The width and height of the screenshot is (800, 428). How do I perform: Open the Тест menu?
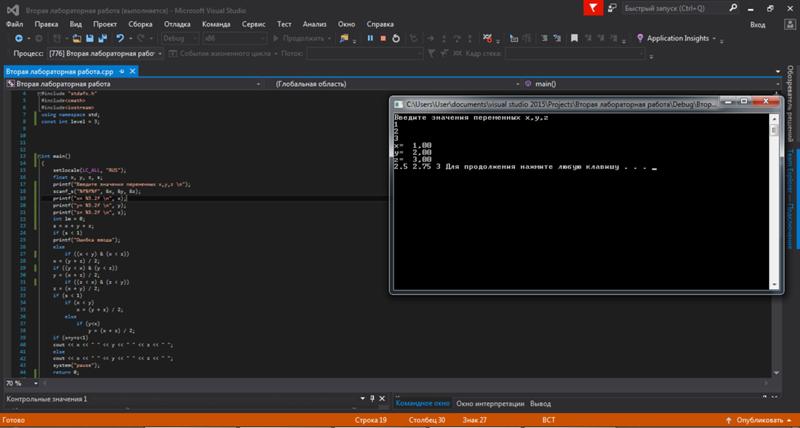point(284,24)
